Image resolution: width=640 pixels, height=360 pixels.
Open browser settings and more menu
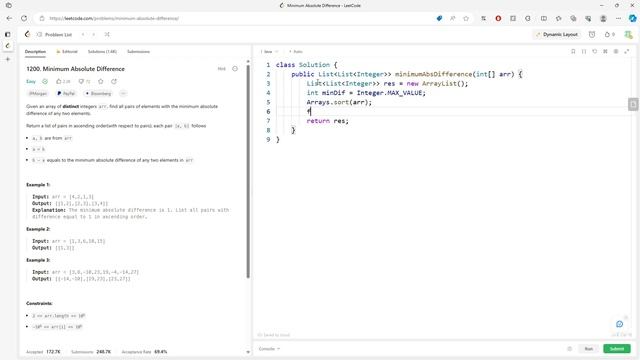click(x=618, y=18)
